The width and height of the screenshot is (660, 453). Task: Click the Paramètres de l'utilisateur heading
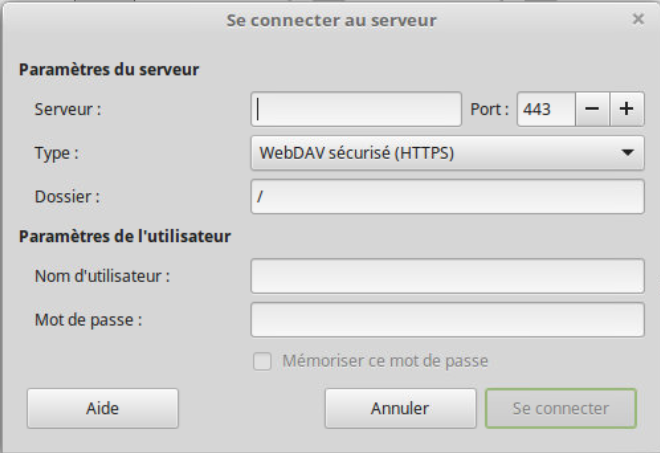click(x=125, y=236)
